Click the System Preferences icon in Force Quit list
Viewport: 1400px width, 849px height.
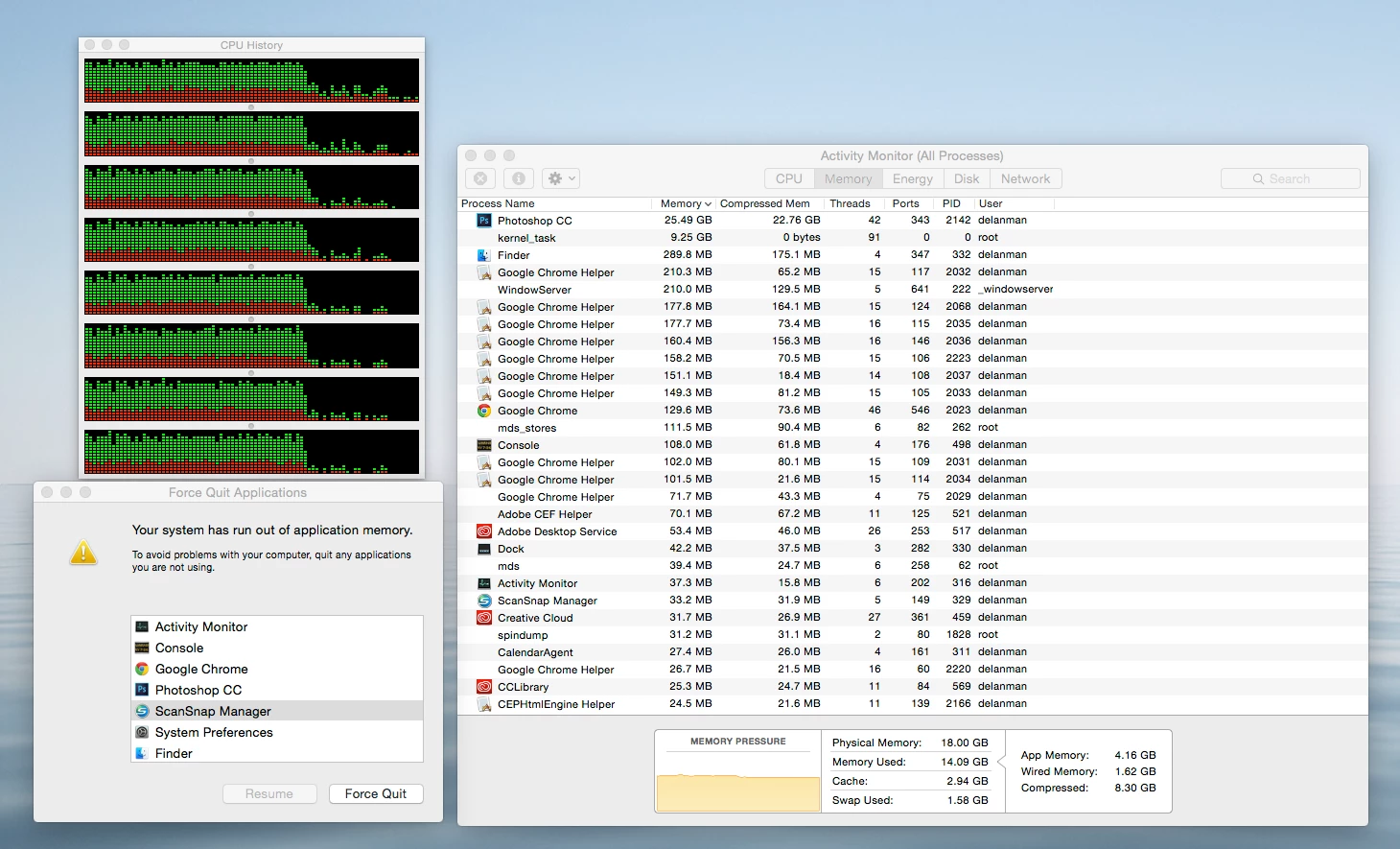tap(142, 732)
